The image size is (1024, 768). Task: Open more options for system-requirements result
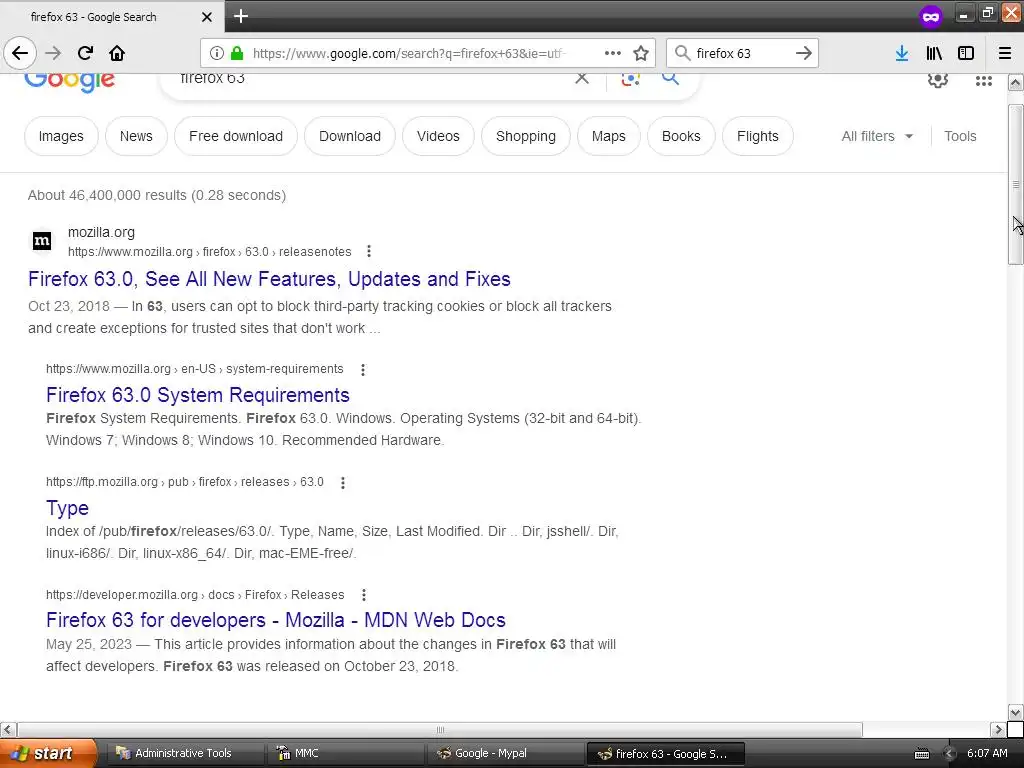(363, 370)
